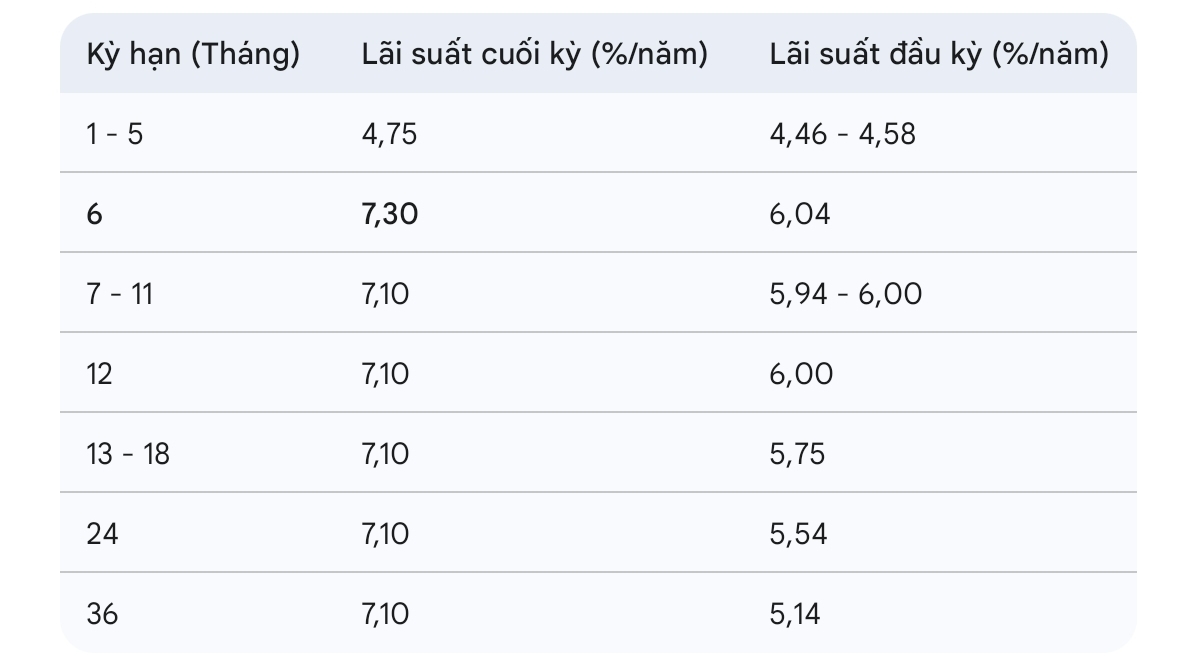Screen dimensions: 1177x667
Task: Select the 24-month term cell
Action: [x=102, y=534]
